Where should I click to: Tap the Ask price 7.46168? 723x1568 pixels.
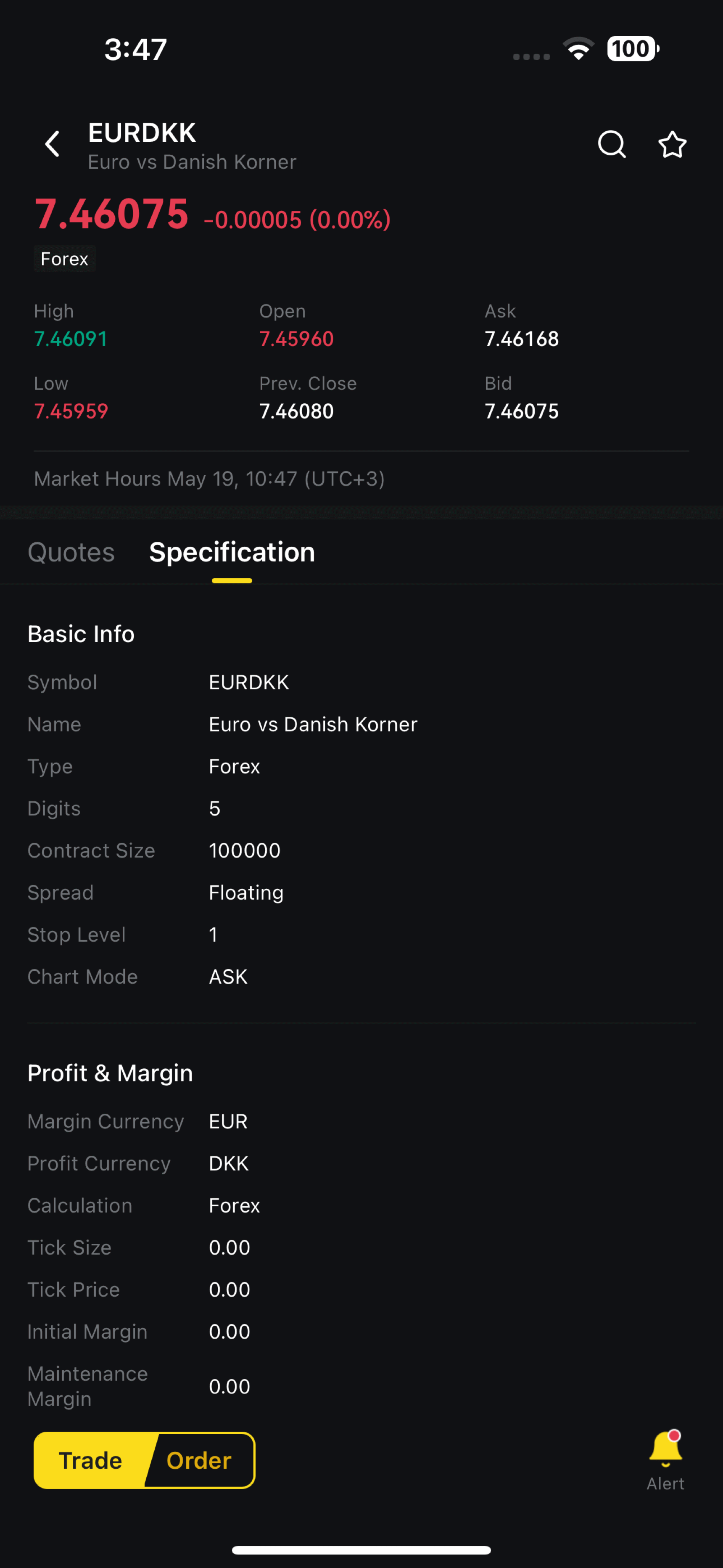(522, 339)
